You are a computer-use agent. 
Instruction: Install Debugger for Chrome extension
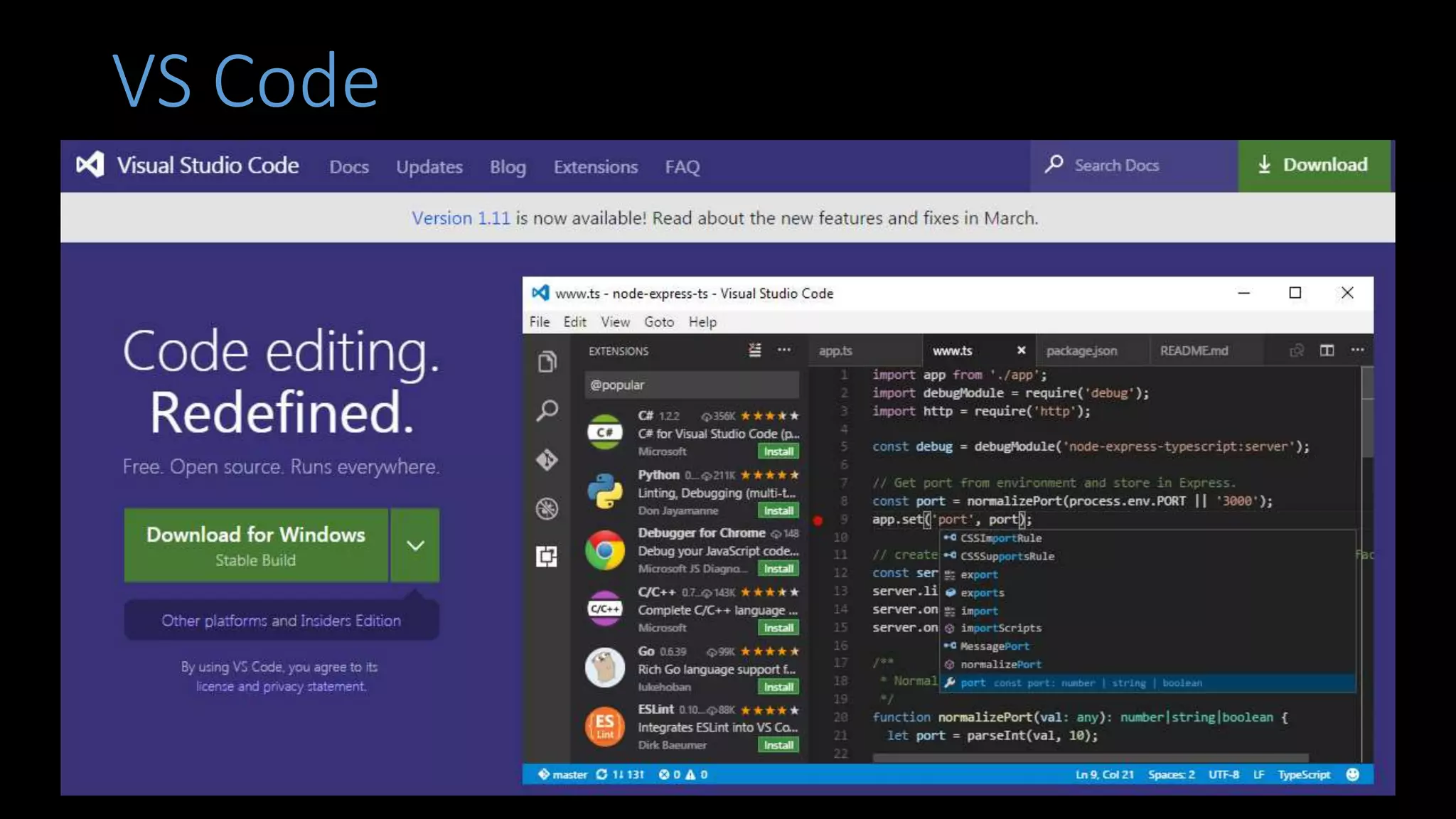click(x=778, y=569)
